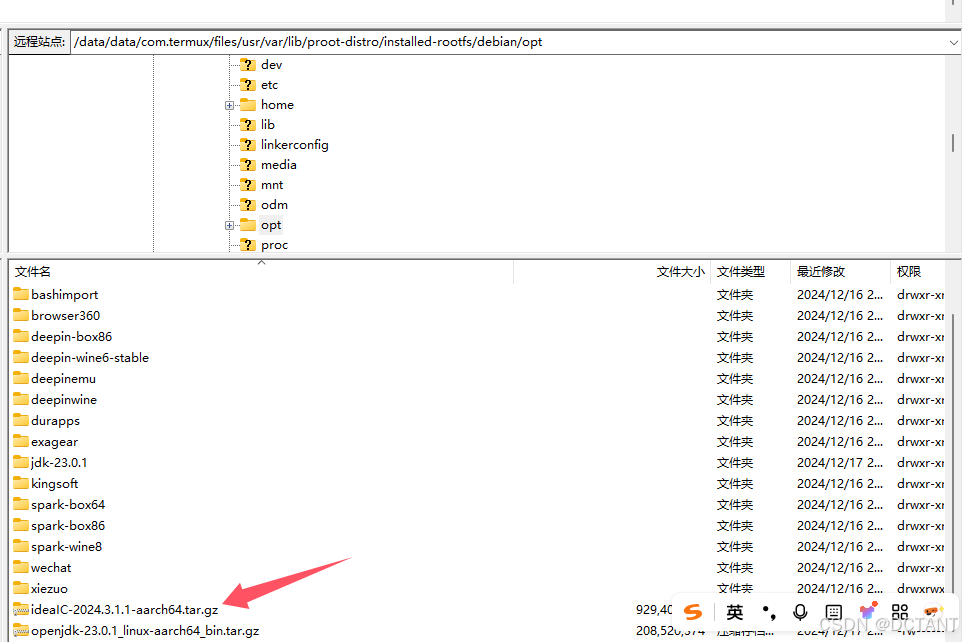The width and height of the screenshot is (962, 642).
Task: Select the deepinwine folder row
Action: pyautogui.click(x=479, y=400)
